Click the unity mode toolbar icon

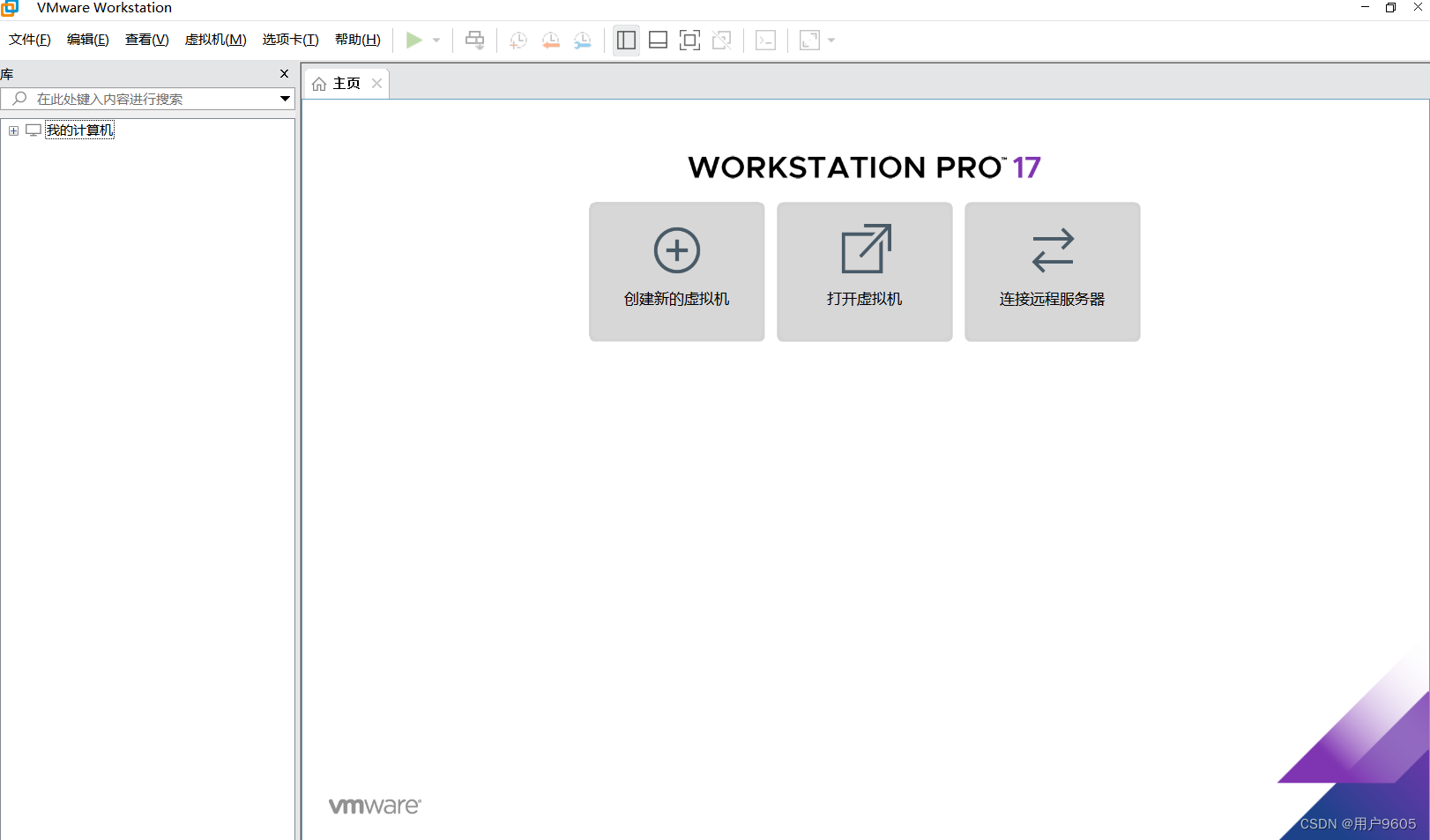[721, 40]
